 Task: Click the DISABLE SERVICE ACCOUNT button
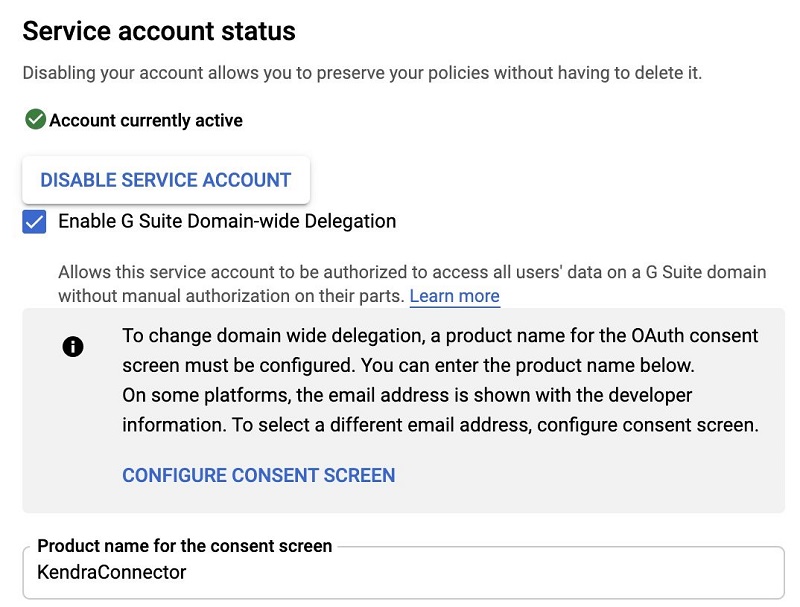tap(166, 180)
